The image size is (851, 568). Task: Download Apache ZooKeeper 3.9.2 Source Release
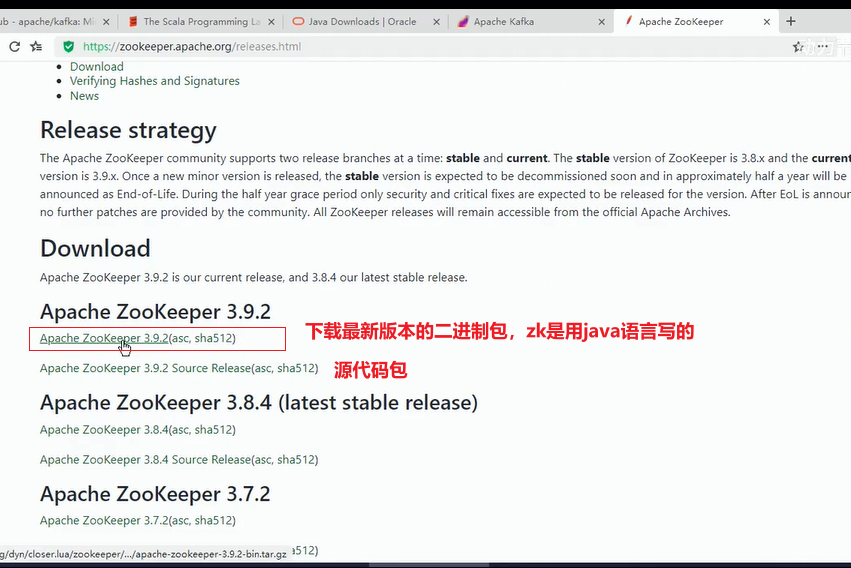[x=145, y=368]
